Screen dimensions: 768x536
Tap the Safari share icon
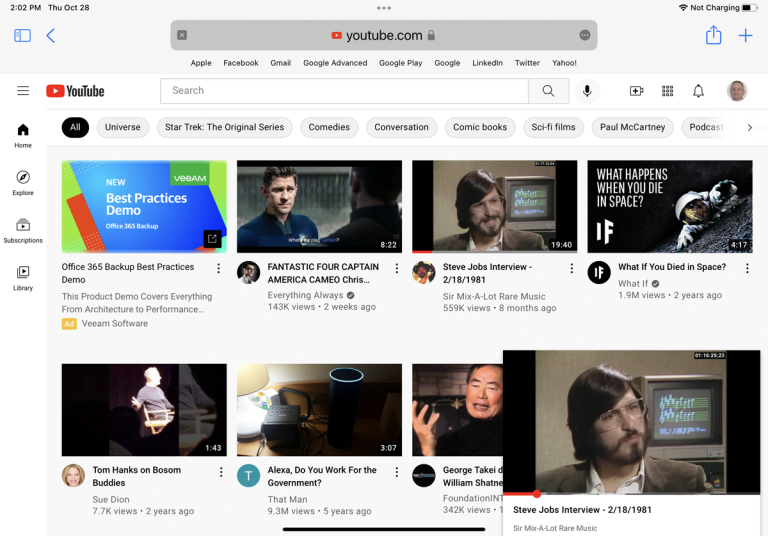713,36
